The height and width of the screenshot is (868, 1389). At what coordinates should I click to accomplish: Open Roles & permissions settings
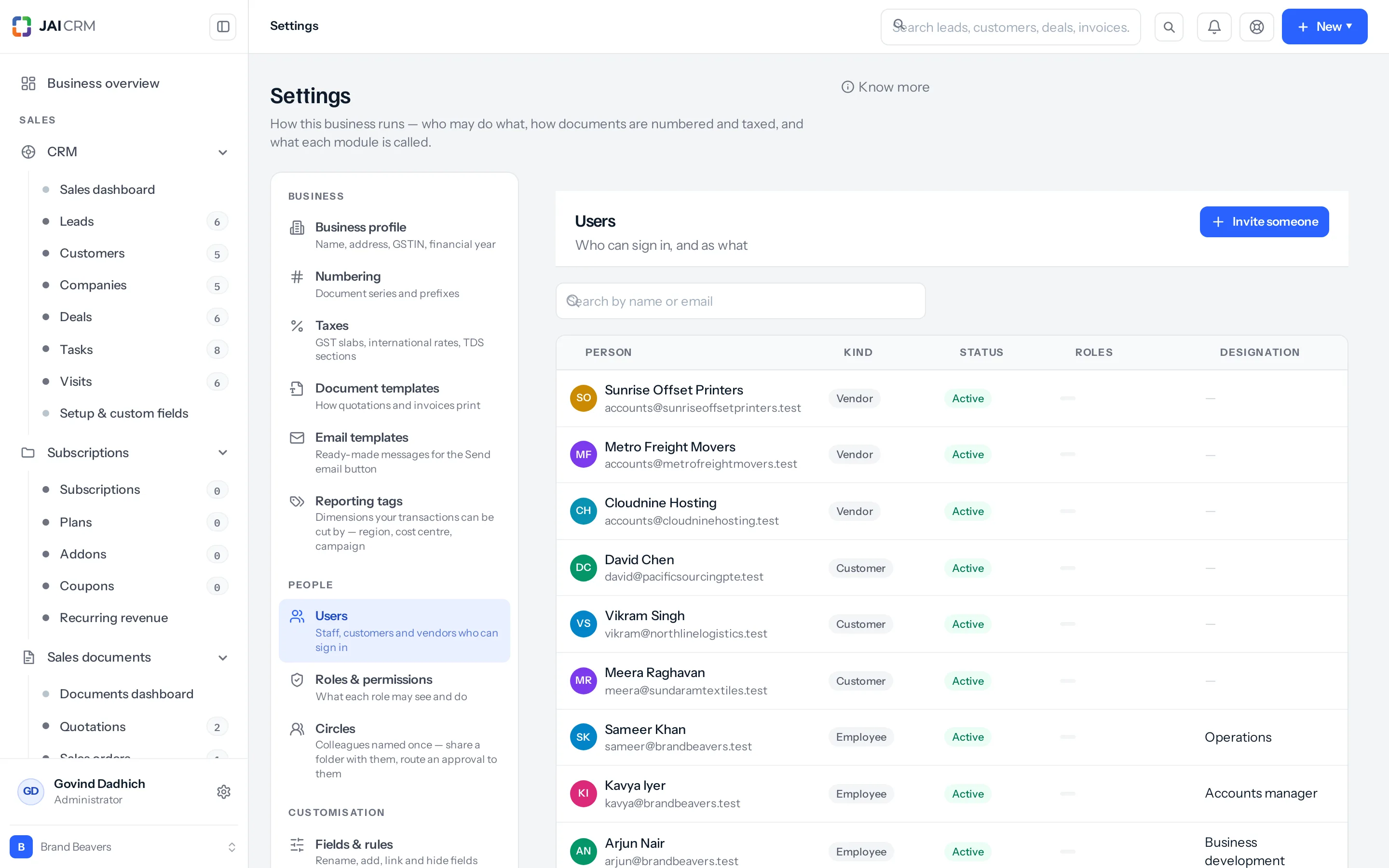(x=395, y=687)
